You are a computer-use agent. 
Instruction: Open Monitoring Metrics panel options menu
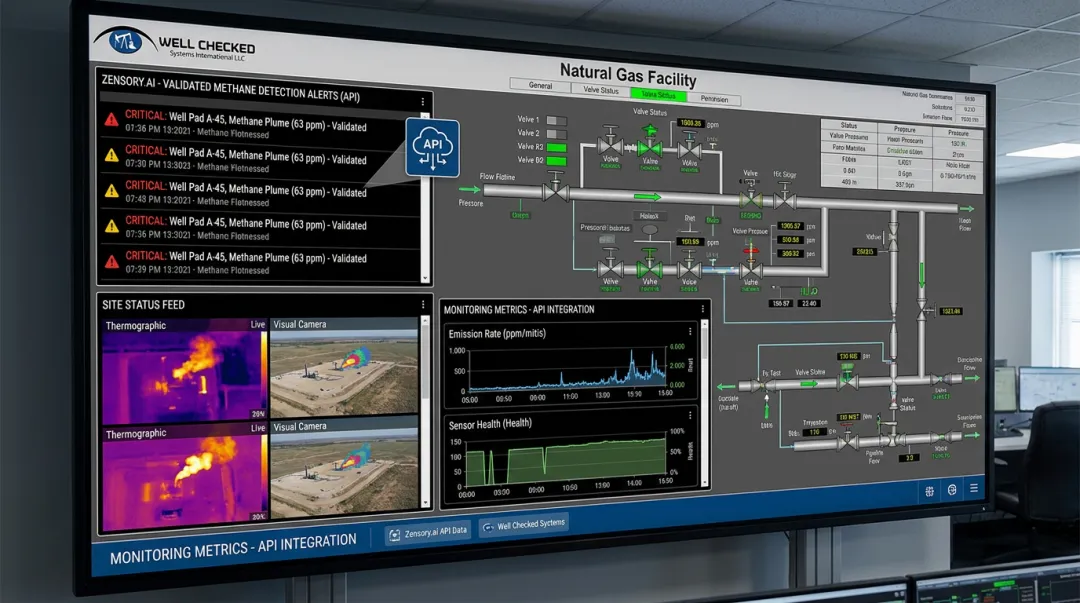tap(703, 309)
